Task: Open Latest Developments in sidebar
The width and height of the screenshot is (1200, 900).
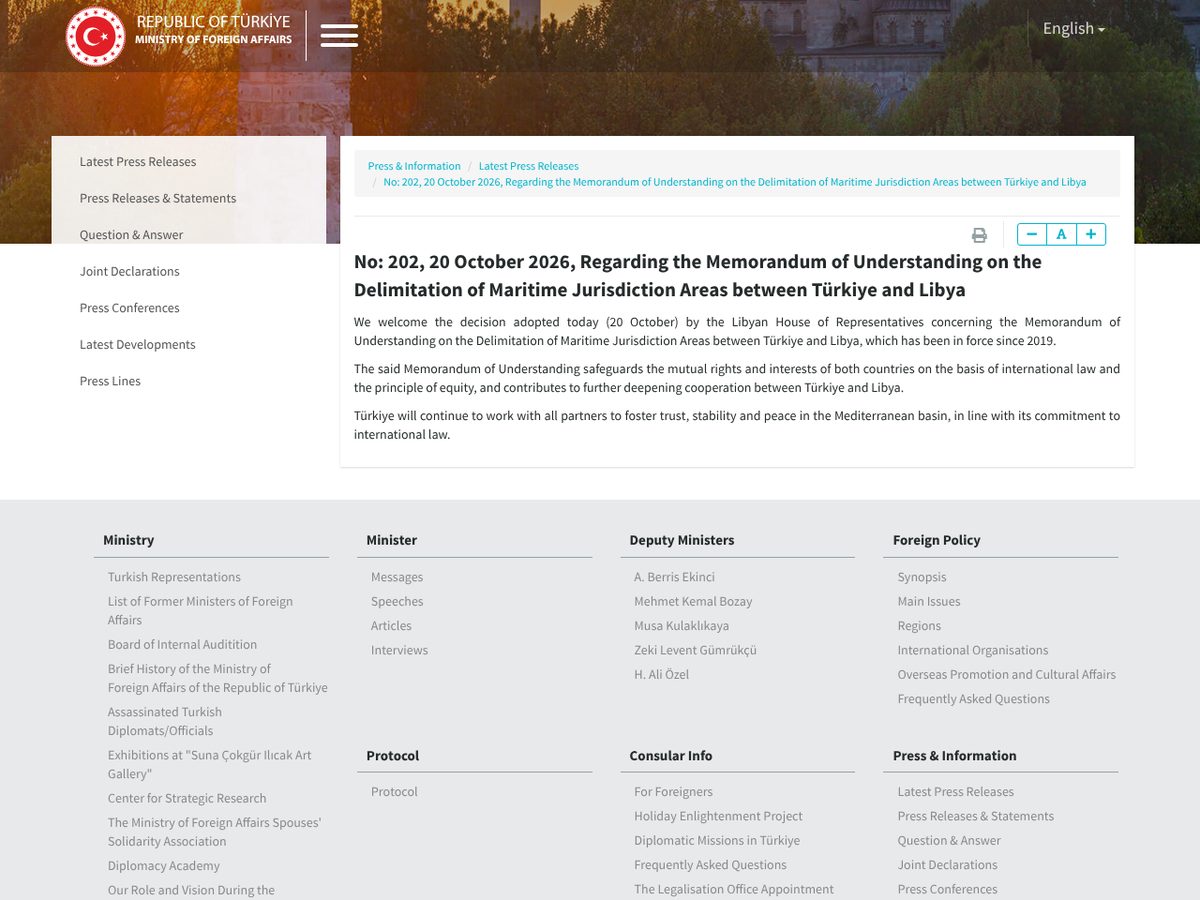Action: pos(138,344)
